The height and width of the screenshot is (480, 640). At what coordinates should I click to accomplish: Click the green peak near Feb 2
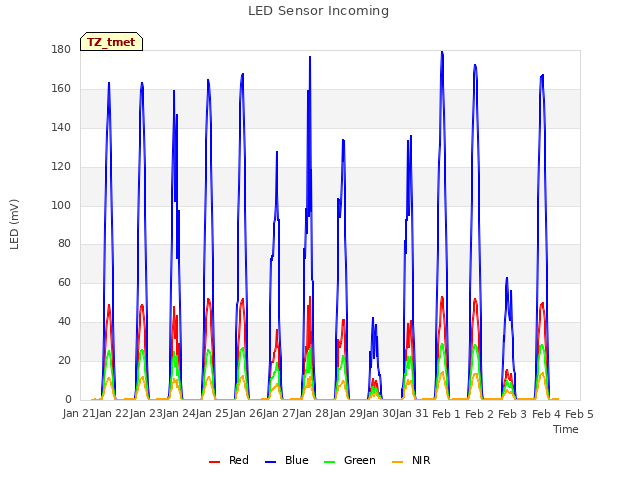pos(475,345)
